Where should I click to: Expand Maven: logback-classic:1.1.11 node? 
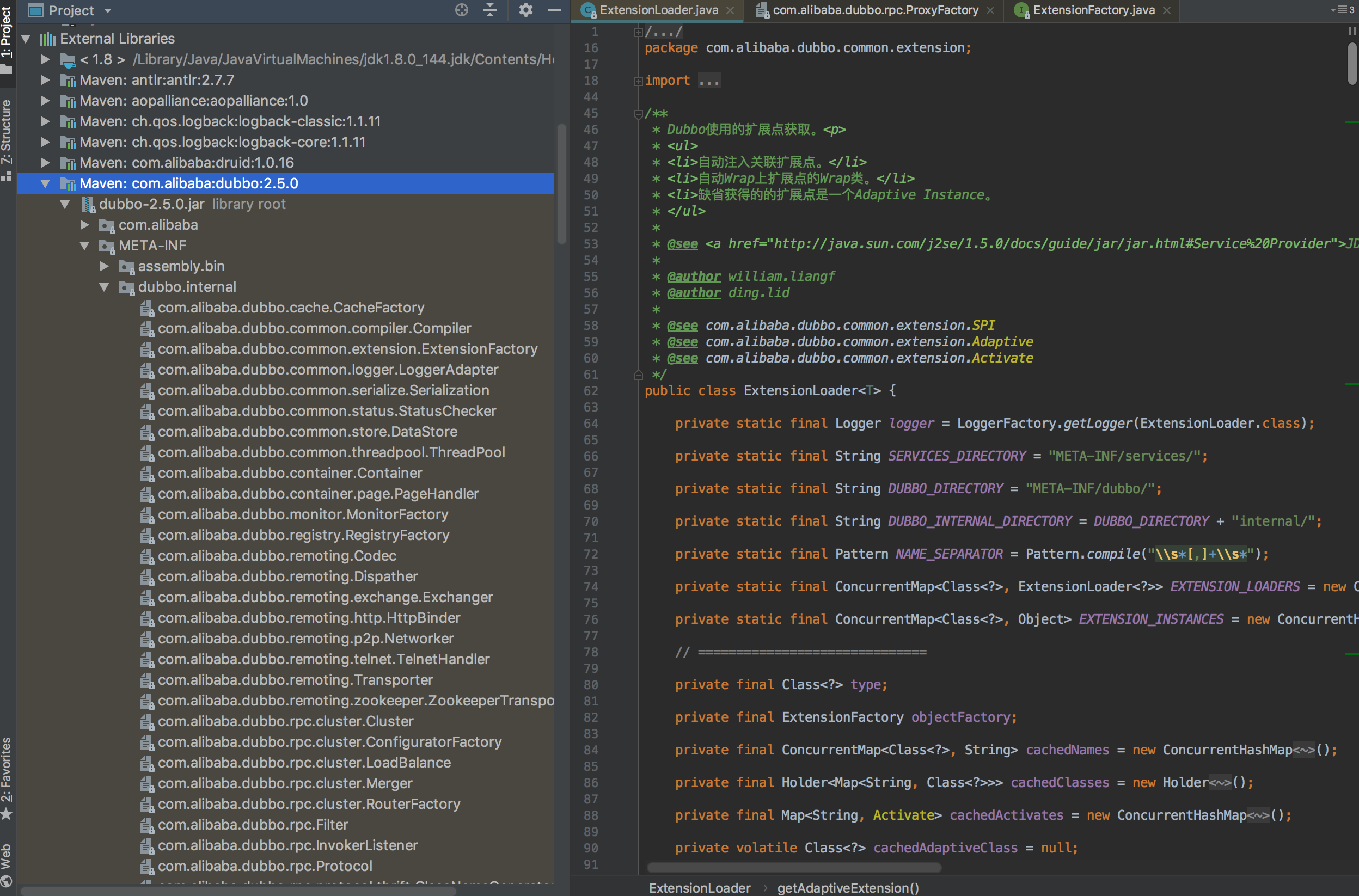point(46,121)
